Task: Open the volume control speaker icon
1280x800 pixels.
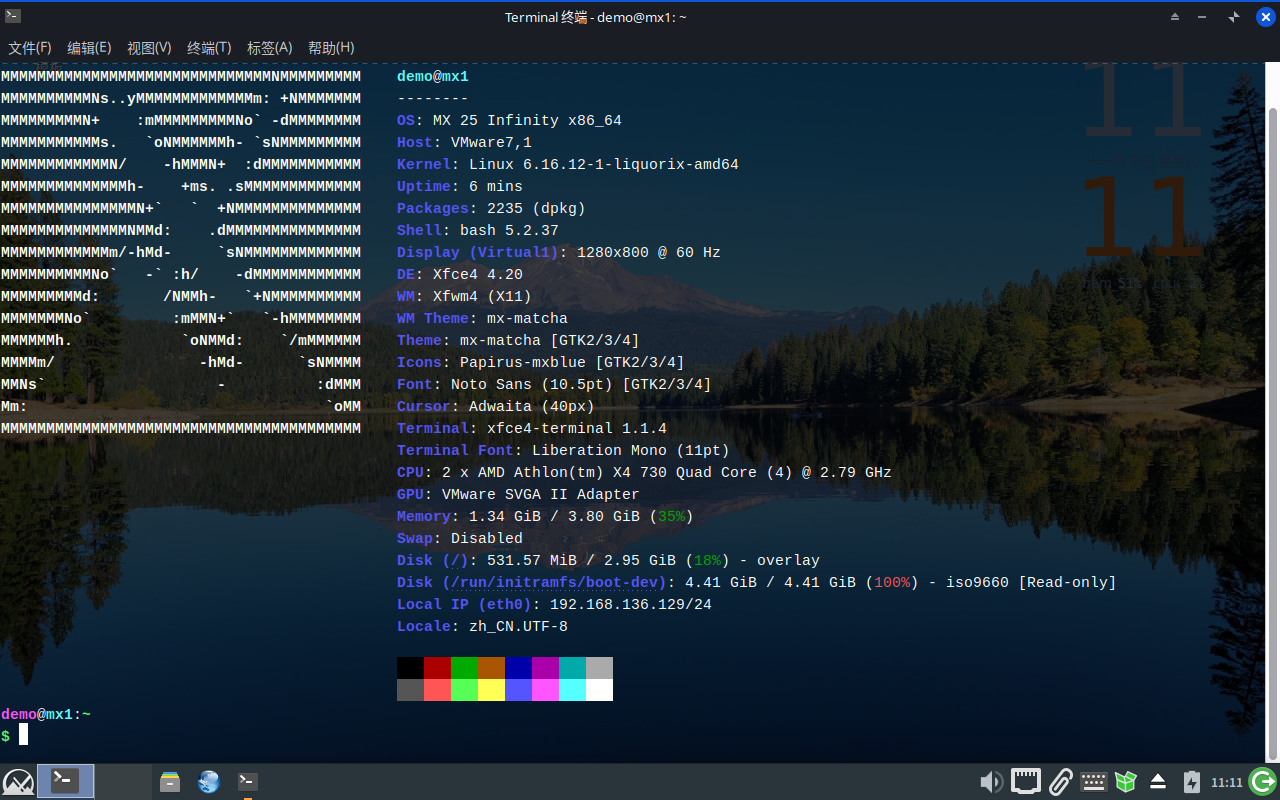Action: 991,782
